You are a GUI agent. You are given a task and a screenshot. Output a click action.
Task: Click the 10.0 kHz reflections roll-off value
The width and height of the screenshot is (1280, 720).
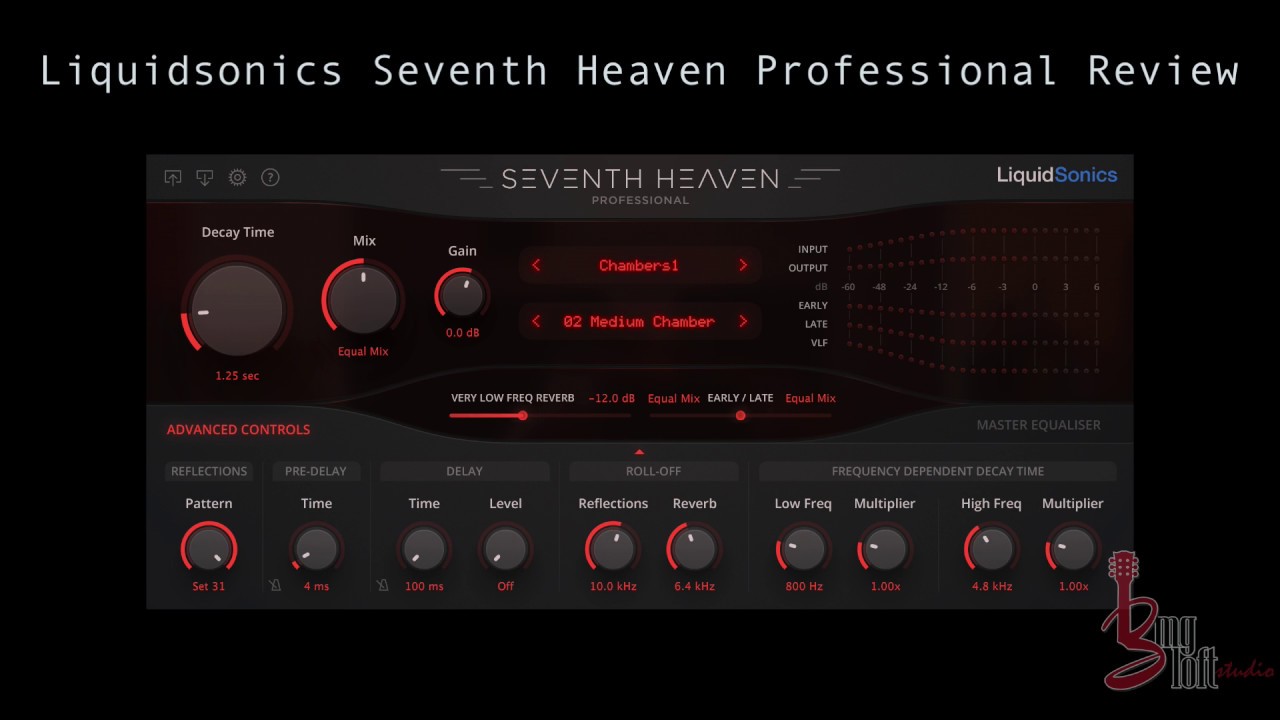click(613, 587)
